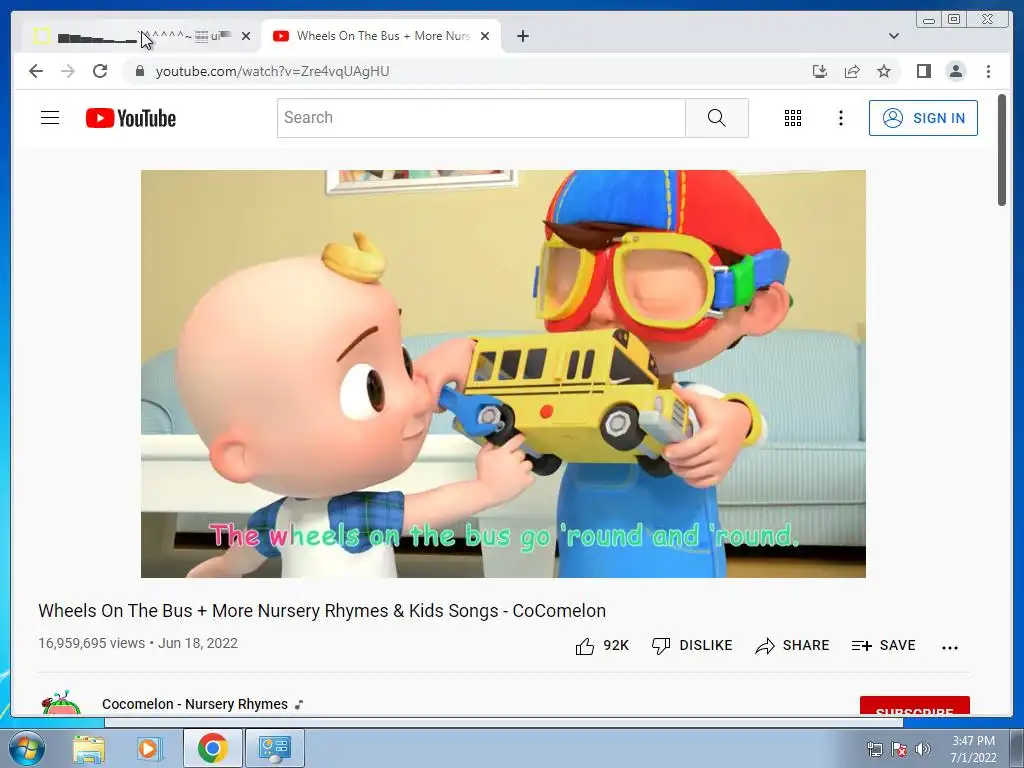
Task: Go back with browser back arrow
Action: pyautogui.click(x=36, y=71)
